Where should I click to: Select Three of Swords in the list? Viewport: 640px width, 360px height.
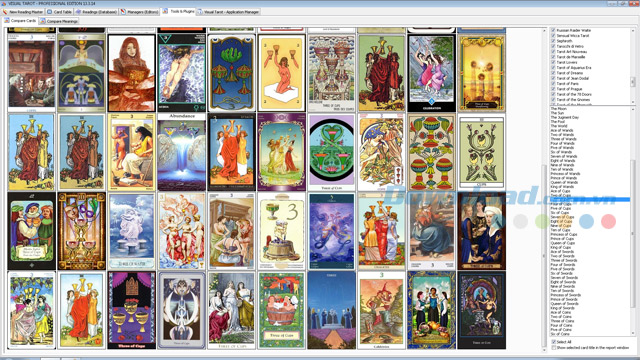pos(564,260)
